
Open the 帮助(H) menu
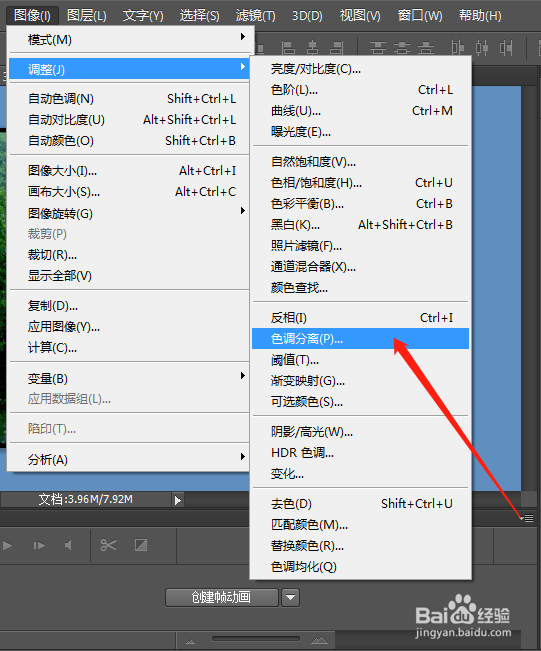click(x=480, y=16)
